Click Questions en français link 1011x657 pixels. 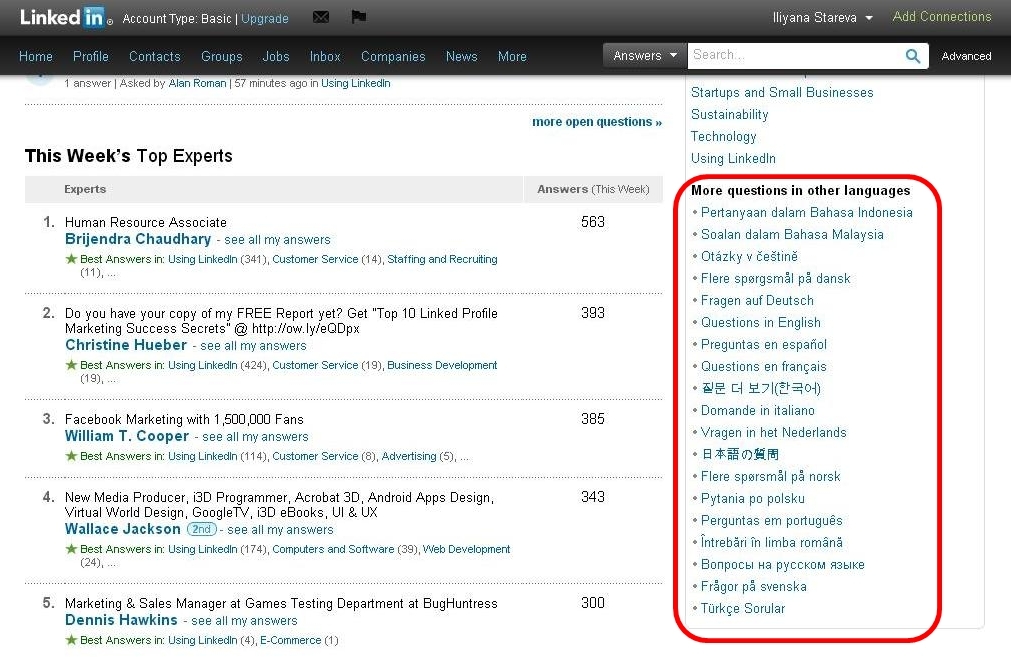click(763, 366)
